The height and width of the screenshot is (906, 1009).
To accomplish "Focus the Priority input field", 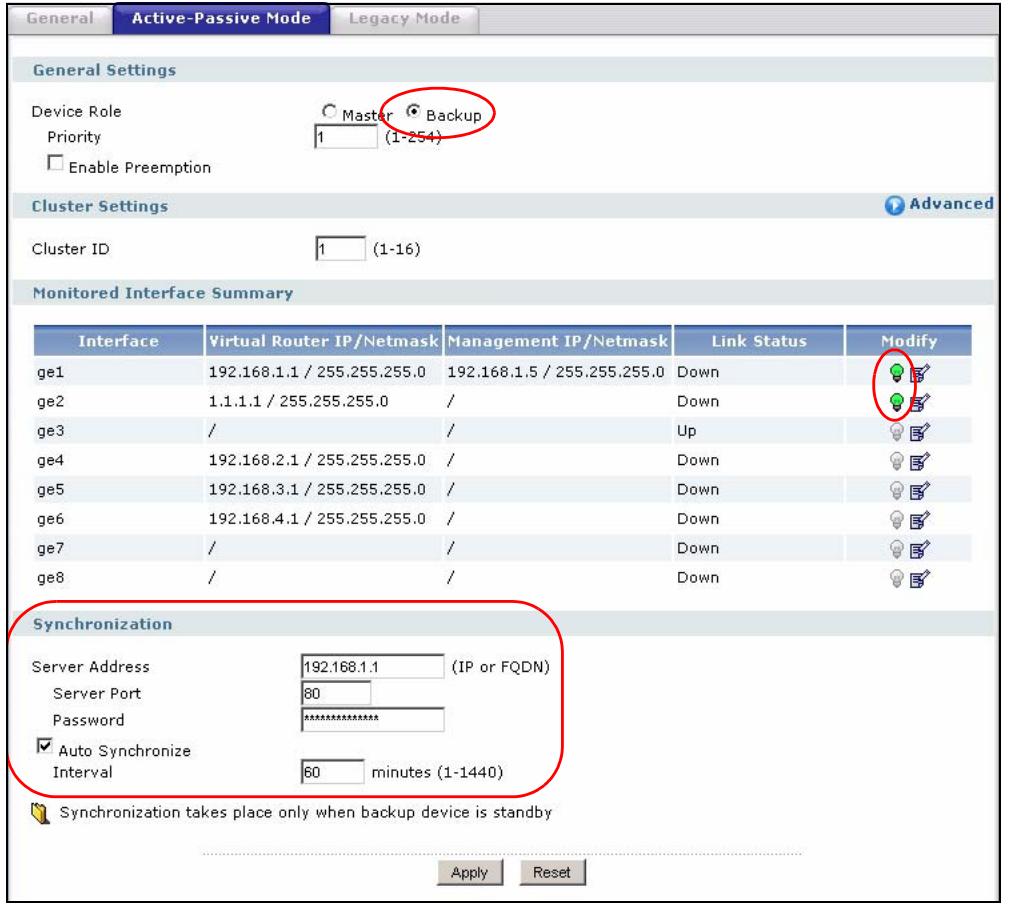I will click(346, 136).
